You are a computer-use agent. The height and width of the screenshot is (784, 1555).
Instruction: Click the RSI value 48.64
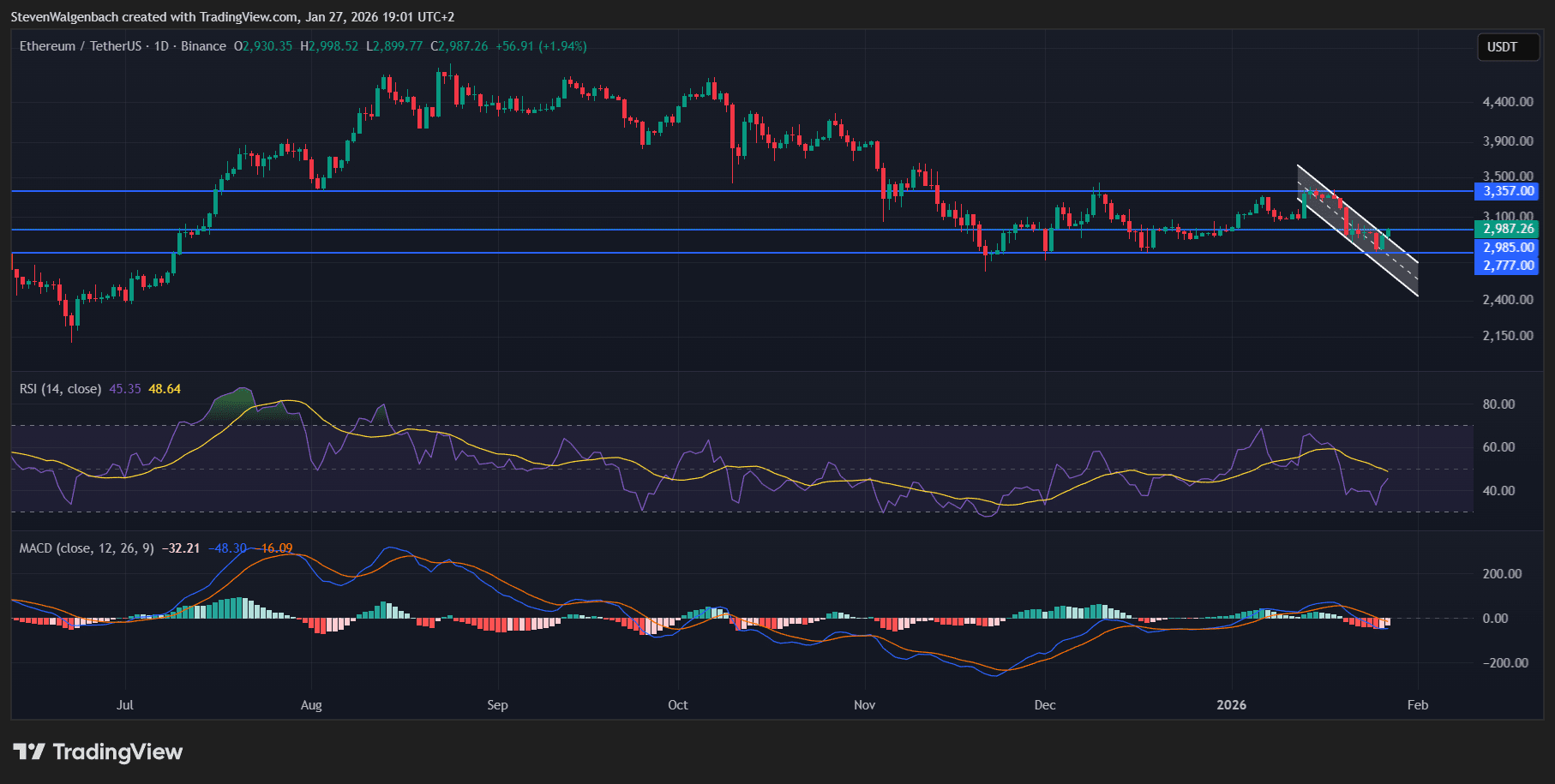click(x=164, y=388)
